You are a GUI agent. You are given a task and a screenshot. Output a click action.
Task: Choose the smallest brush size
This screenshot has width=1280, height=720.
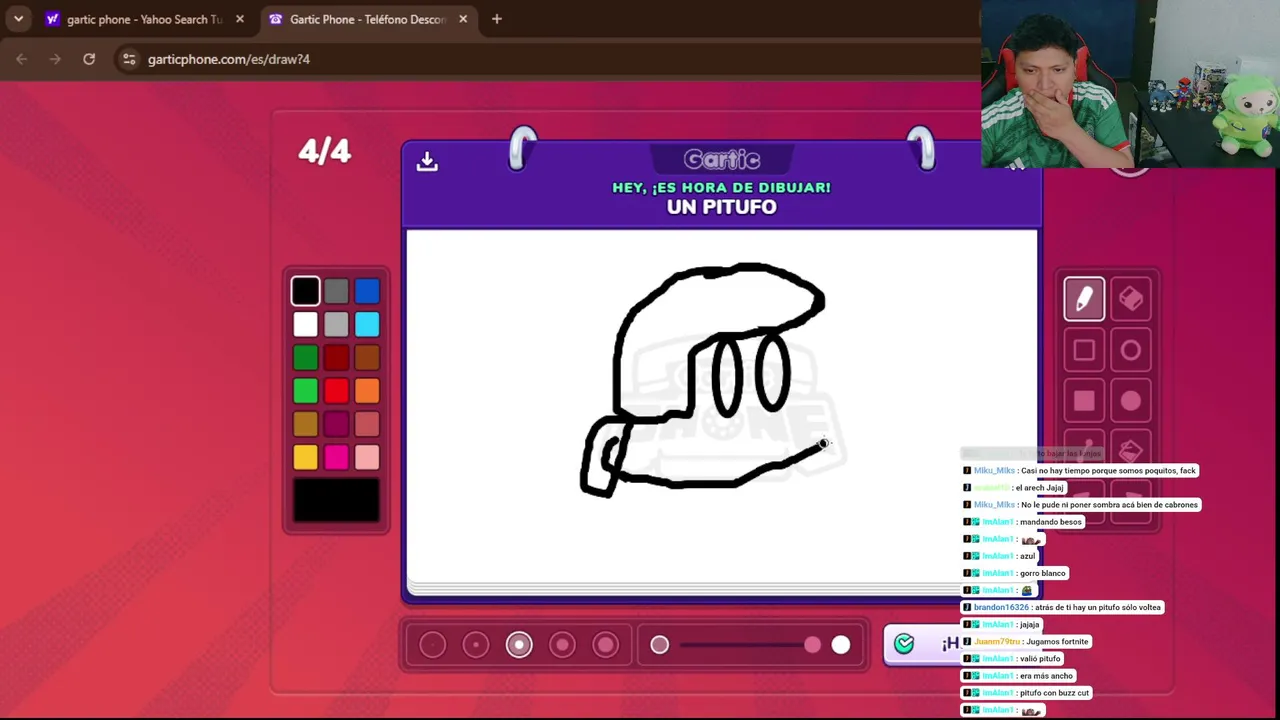coord(433,645)
